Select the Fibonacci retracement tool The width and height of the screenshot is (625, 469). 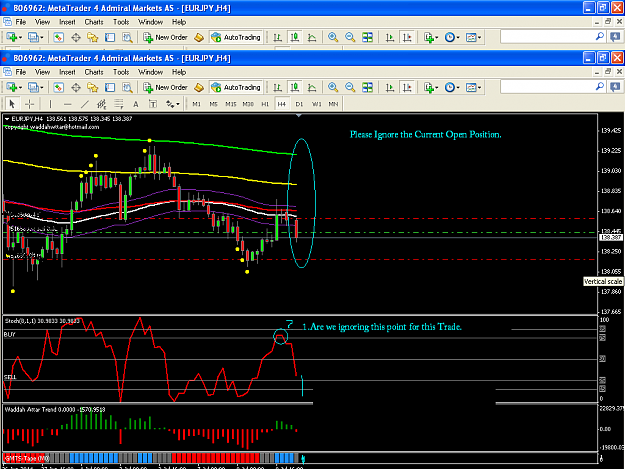pyautogui.click(x=119, y=104)
